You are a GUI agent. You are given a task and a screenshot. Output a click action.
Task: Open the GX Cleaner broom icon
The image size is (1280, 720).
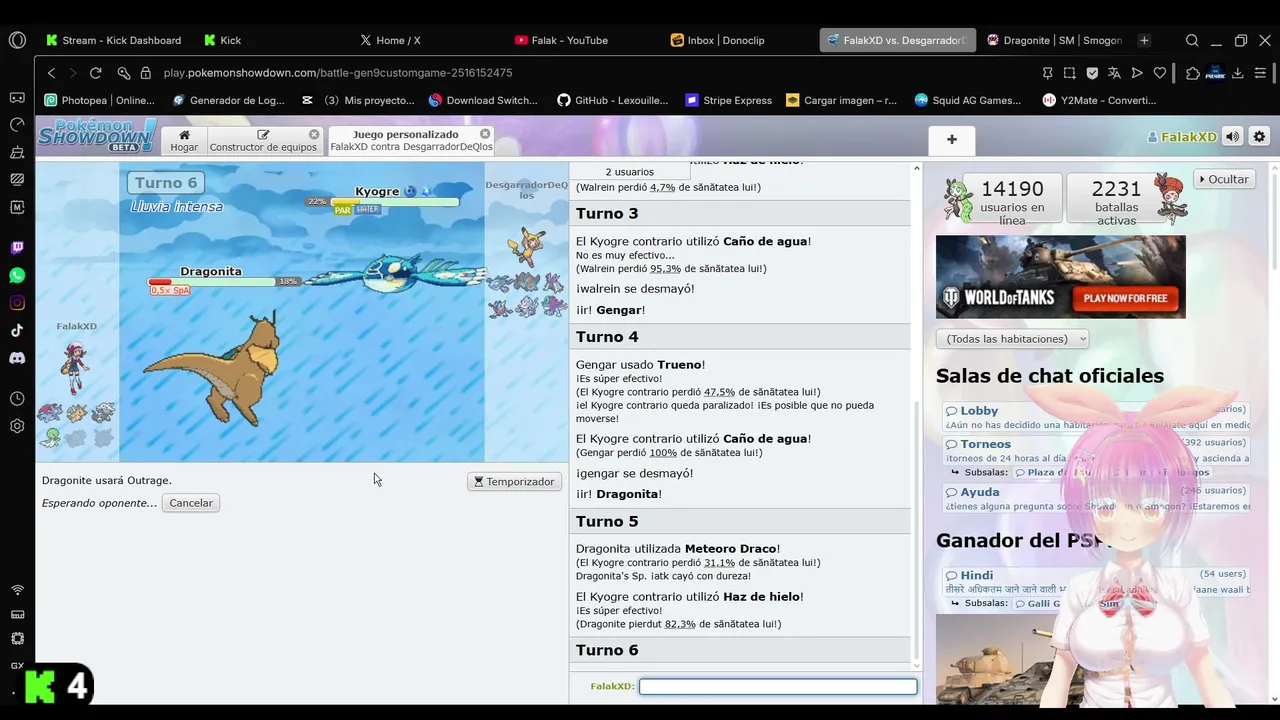coord(17,152)
